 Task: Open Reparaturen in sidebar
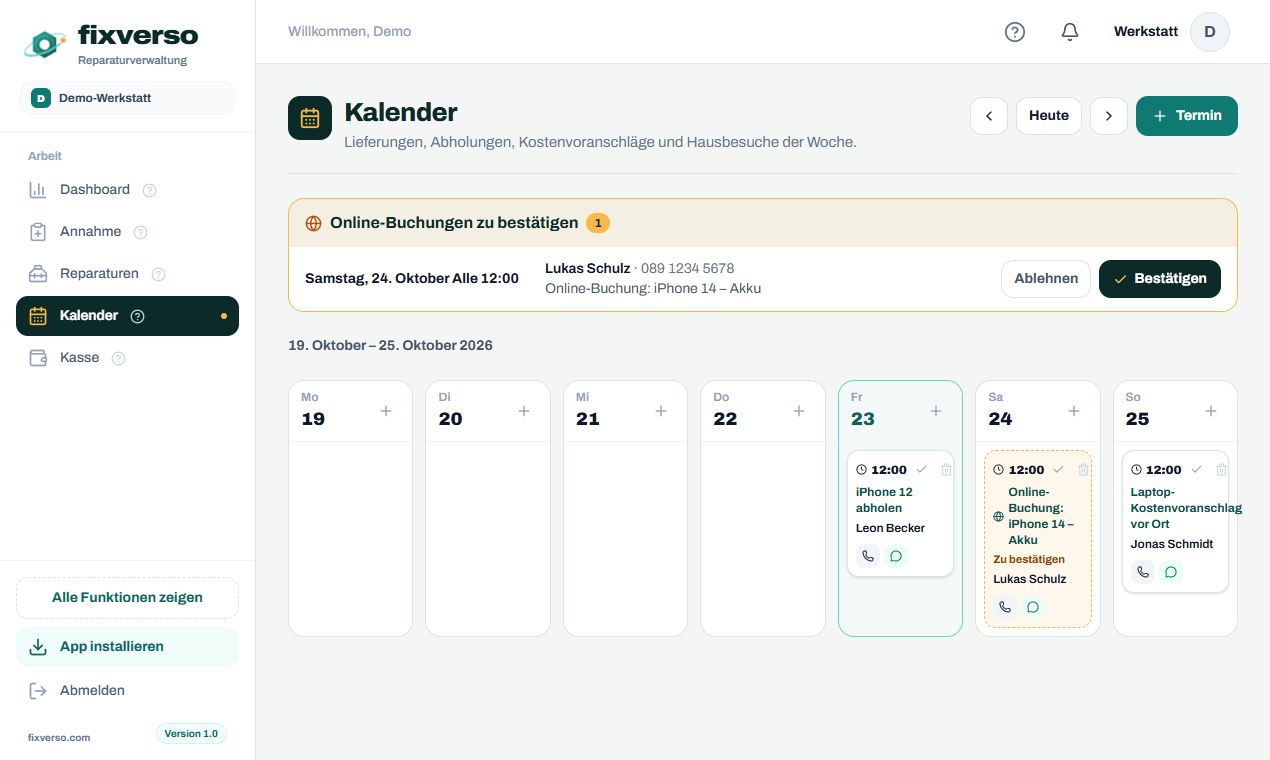coord(127,274)
